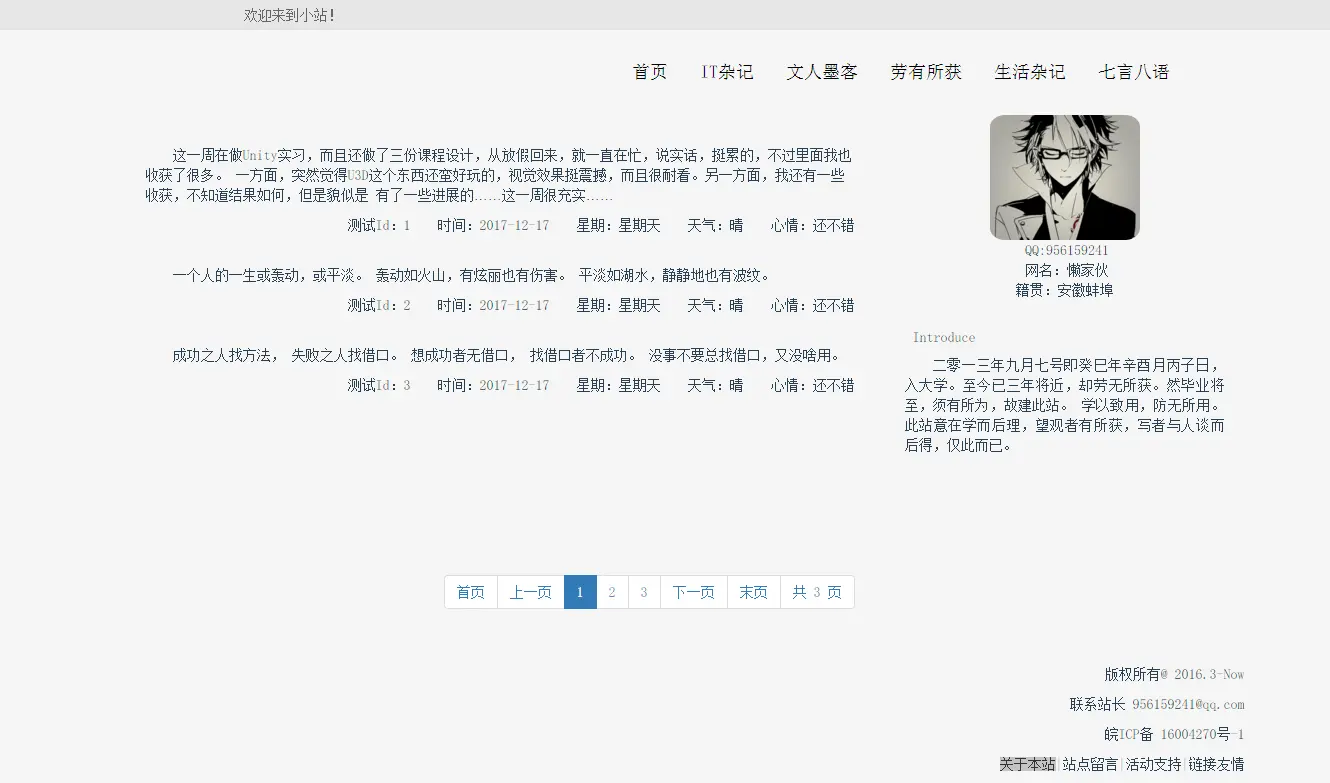Click 测试Id：1 metadata label

point(379,225)
